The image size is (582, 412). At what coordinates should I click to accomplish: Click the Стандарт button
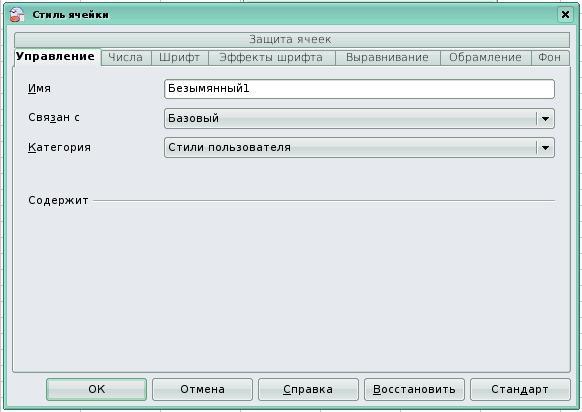[520, 389]
